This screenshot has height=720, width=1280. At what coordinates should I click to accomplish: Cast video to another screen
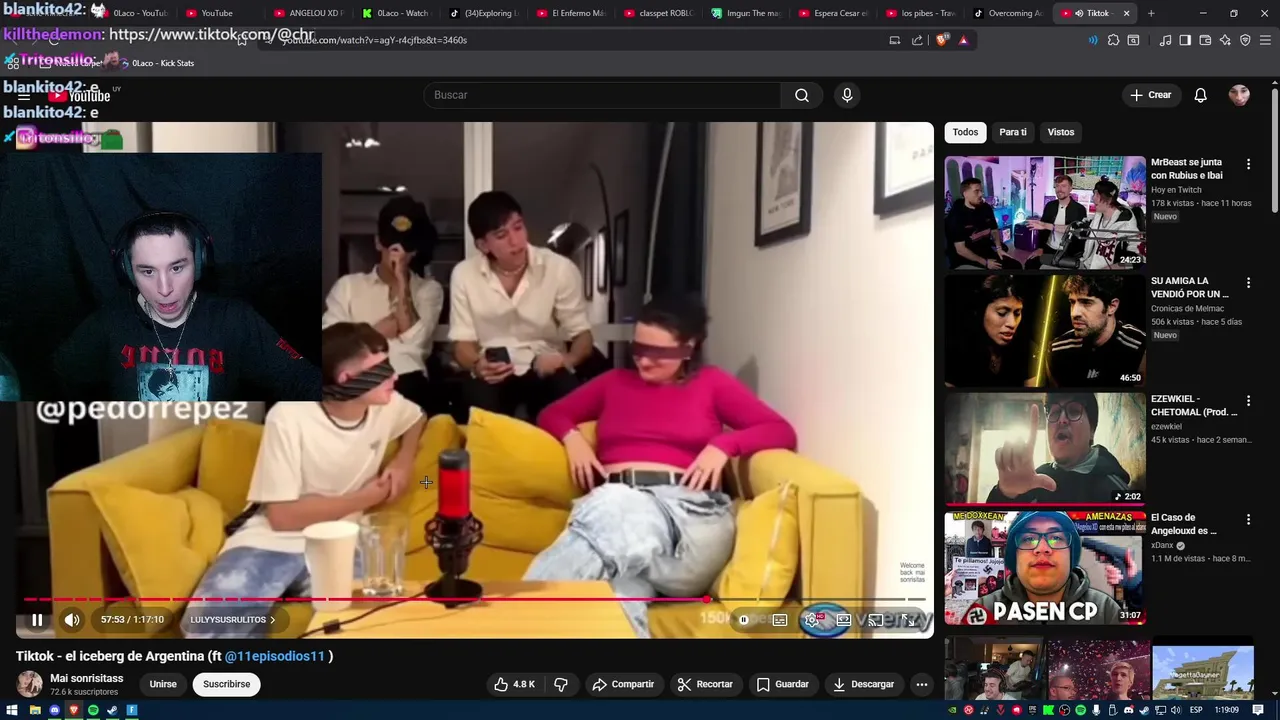876,620
